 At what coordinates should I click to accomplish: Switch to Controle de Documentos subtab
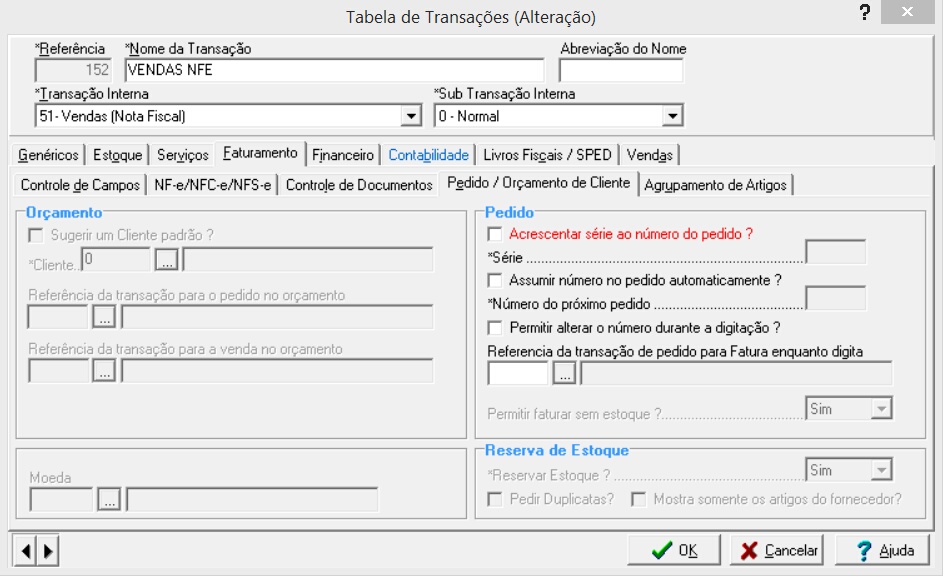point(359,185)
